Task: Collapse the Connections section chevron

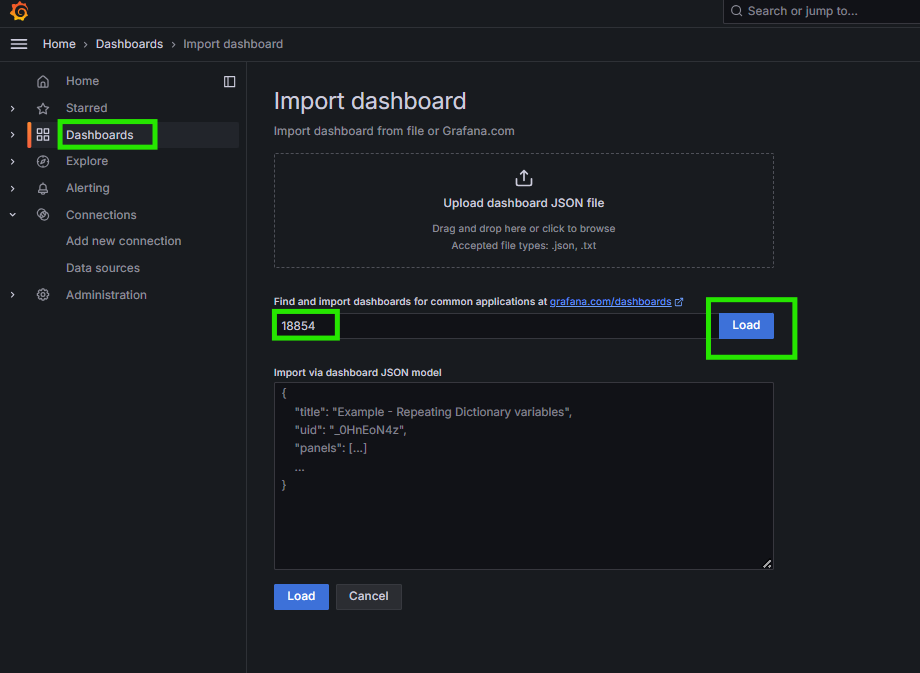Action: (x=13, y=215)
